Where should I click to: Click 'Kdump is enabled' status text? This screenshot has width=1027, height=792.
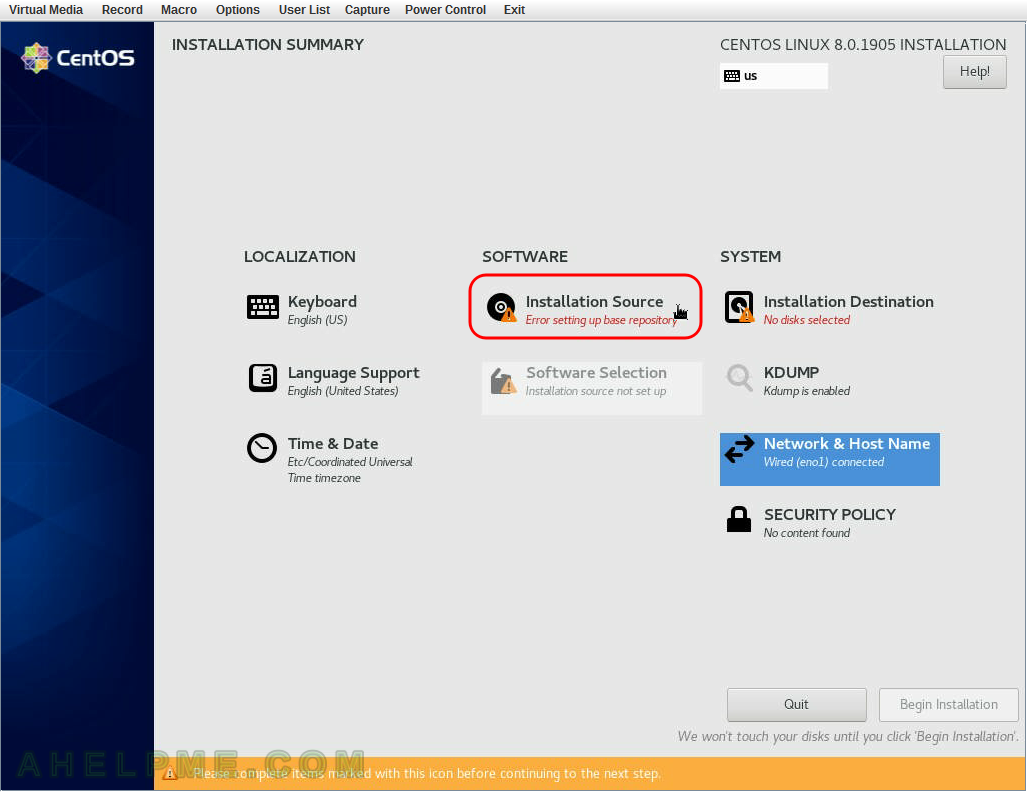806,391
